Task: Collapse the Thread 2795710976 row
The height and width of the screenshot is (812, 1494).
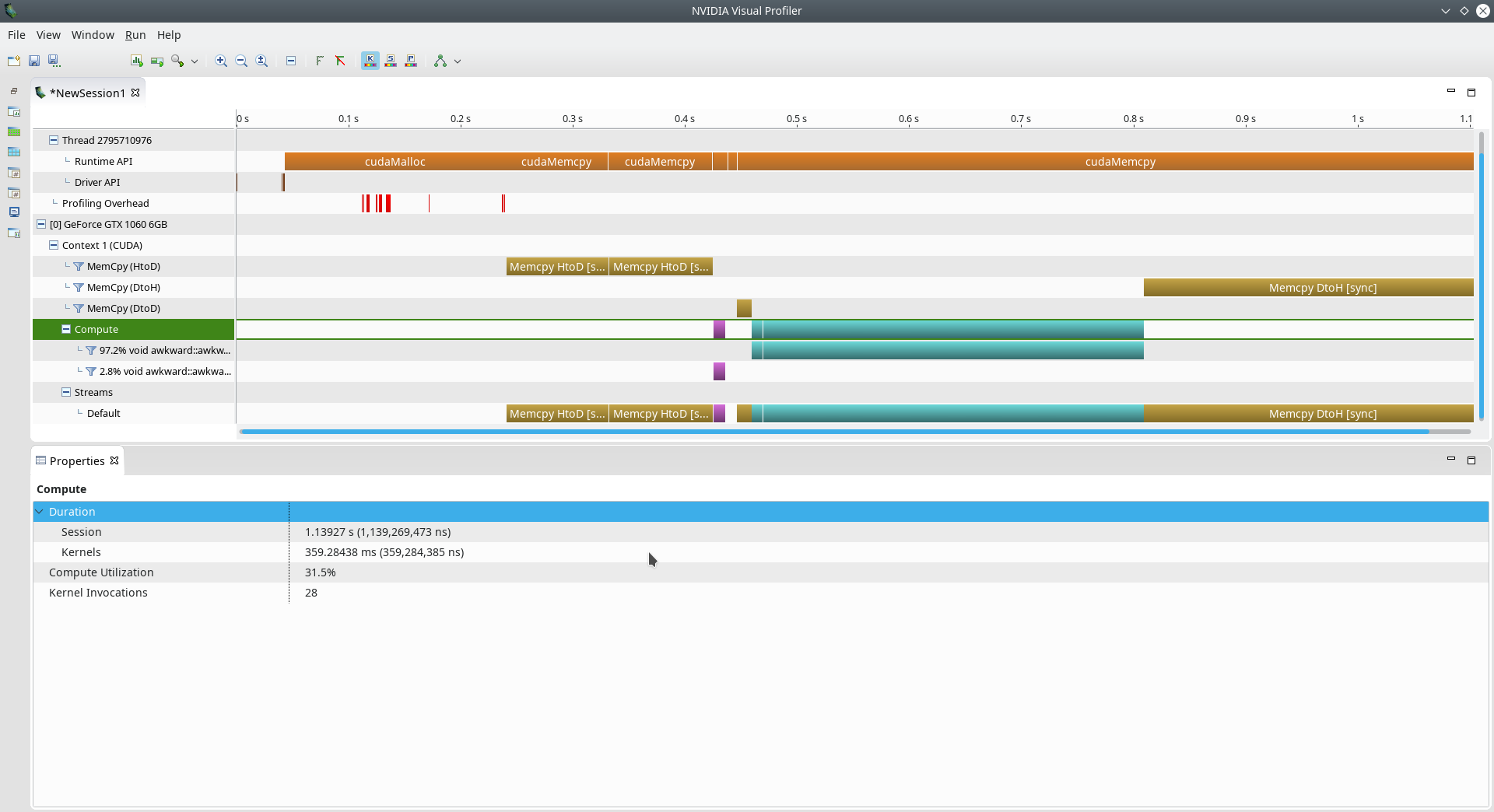Action: [54, 140]
